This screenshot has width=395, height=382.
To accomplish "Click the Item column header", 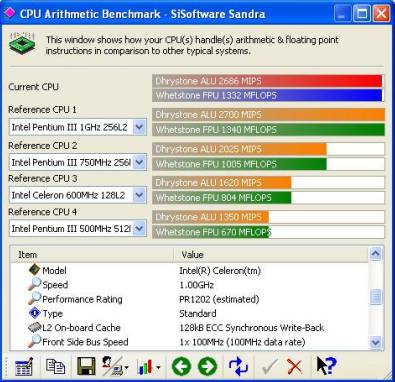I will pyautogui.click(x=92, y=255).
